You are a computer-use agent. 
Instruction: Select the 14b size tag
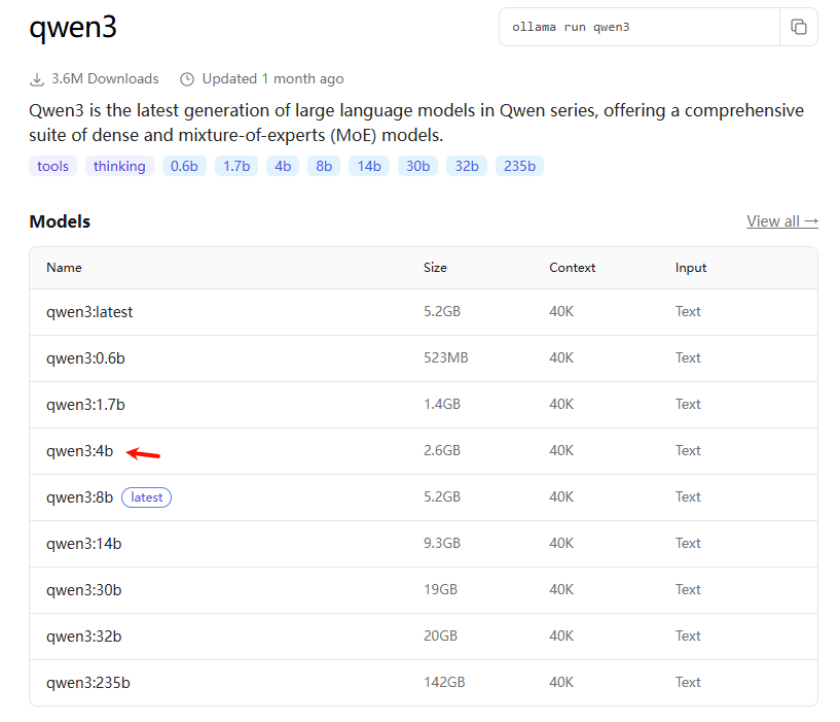pos(369,166)
